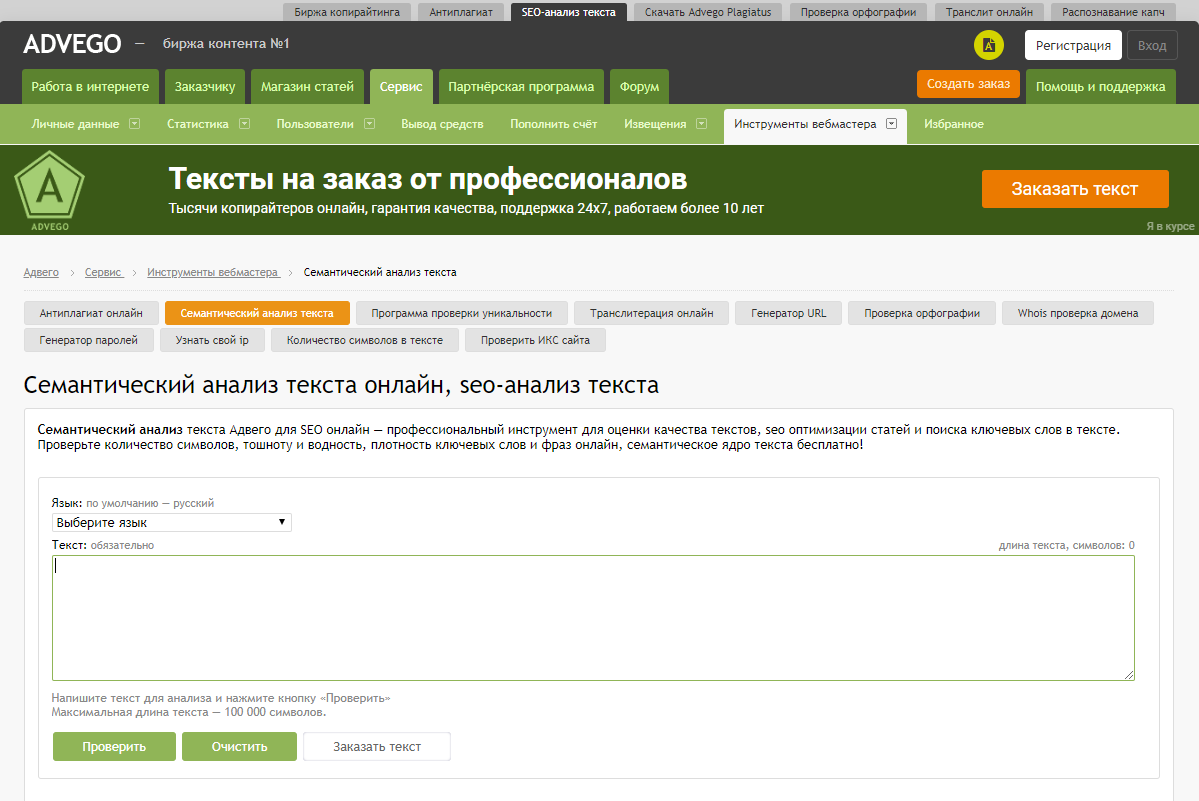Open the Транслит онлайн top tab
The image size is (1199, 801).
click(x=989, y=12)
